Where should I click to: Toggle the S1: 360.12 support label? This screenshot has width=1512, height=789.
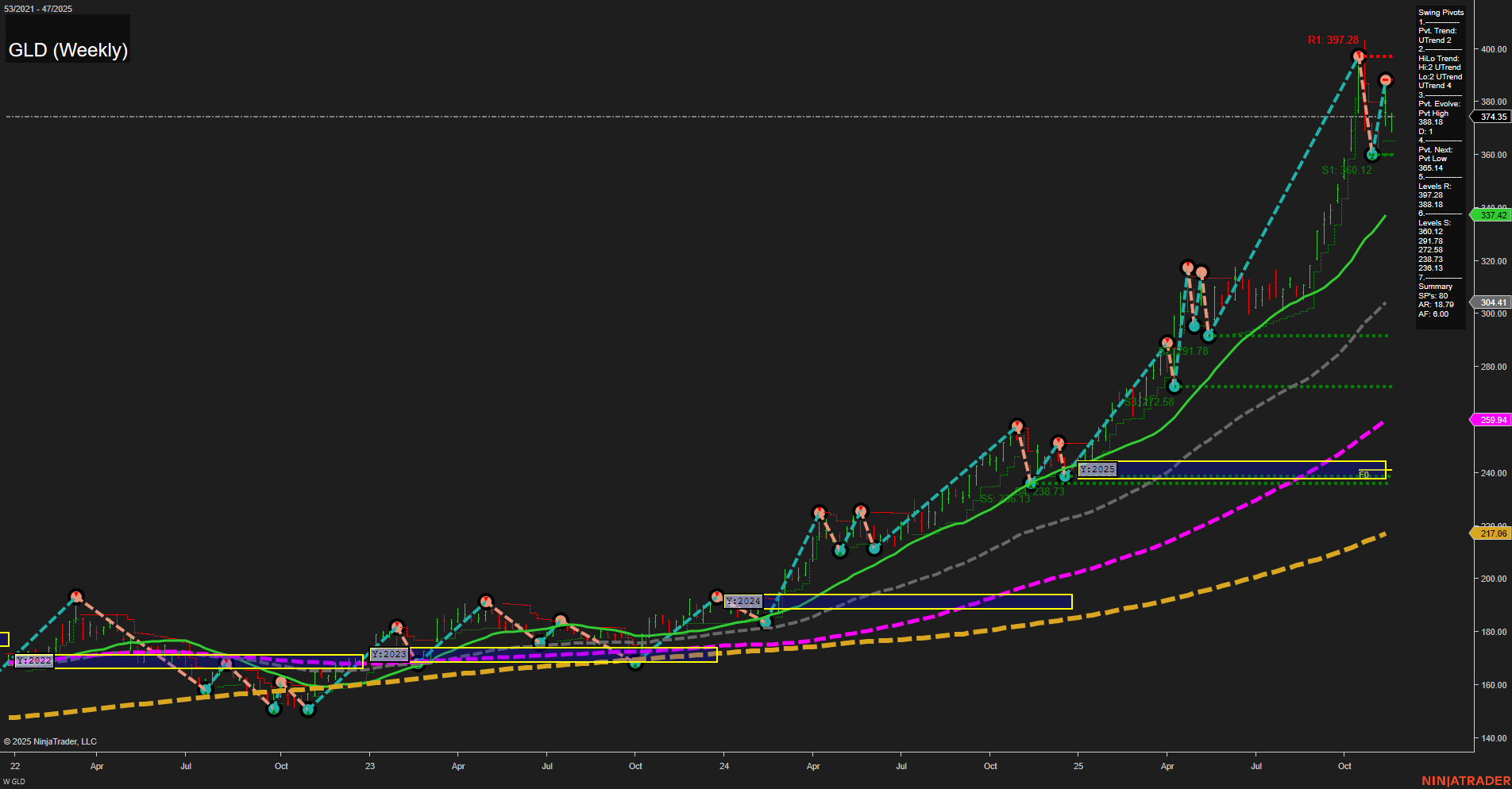point(1348,169)
